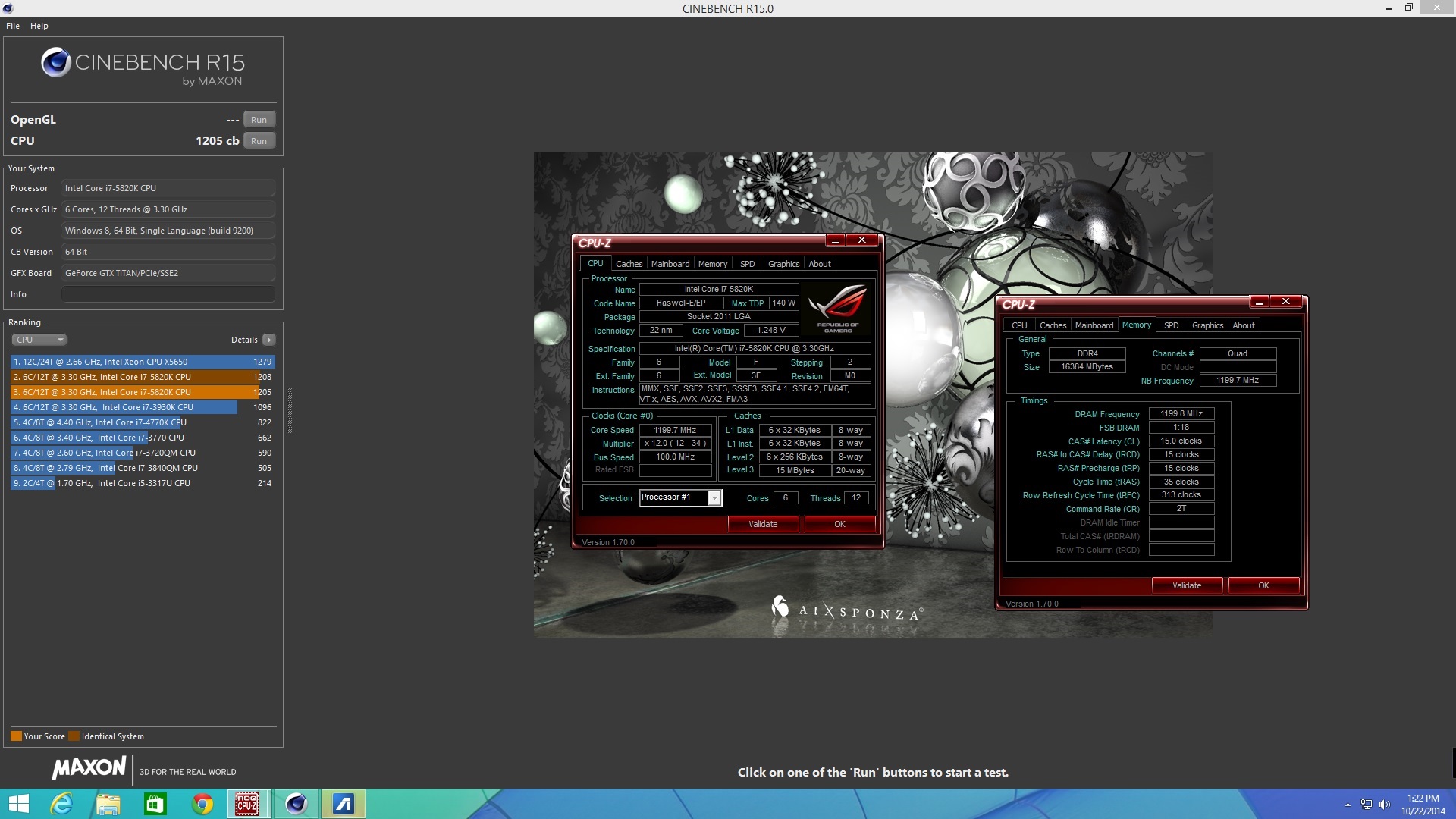Close the CPU-Z CPU window

click(x=862, y=240)
